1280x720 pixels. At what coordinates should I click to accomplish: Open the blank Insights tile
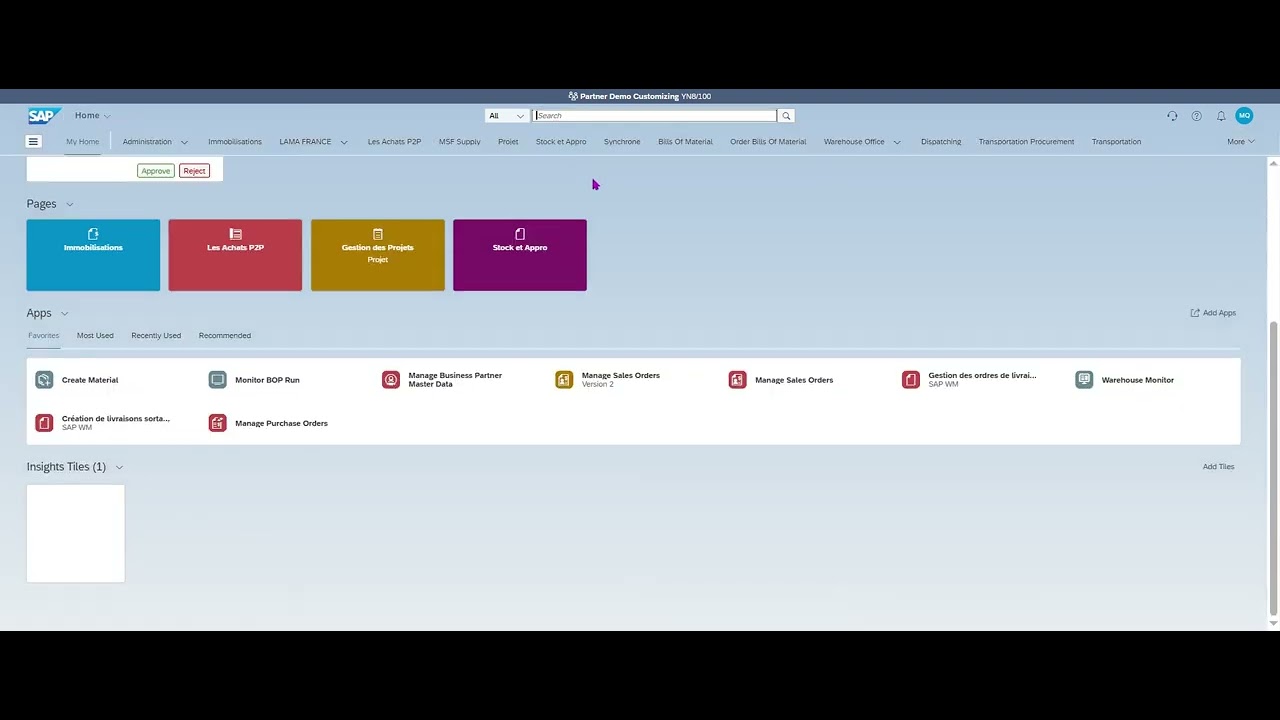[x=76, y=533]
